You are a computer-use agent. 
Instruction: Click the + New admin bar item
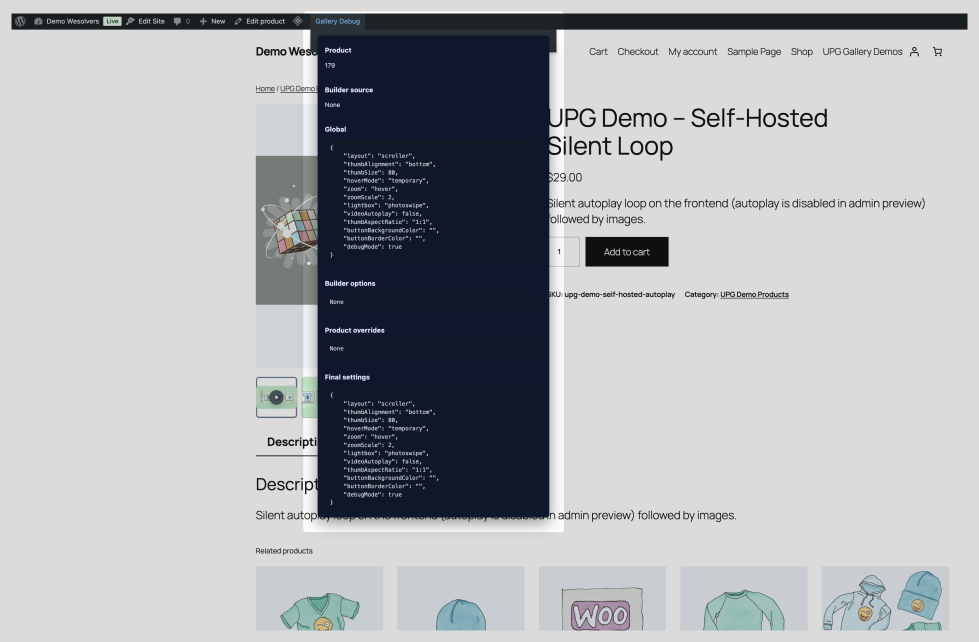pos(212,21)
